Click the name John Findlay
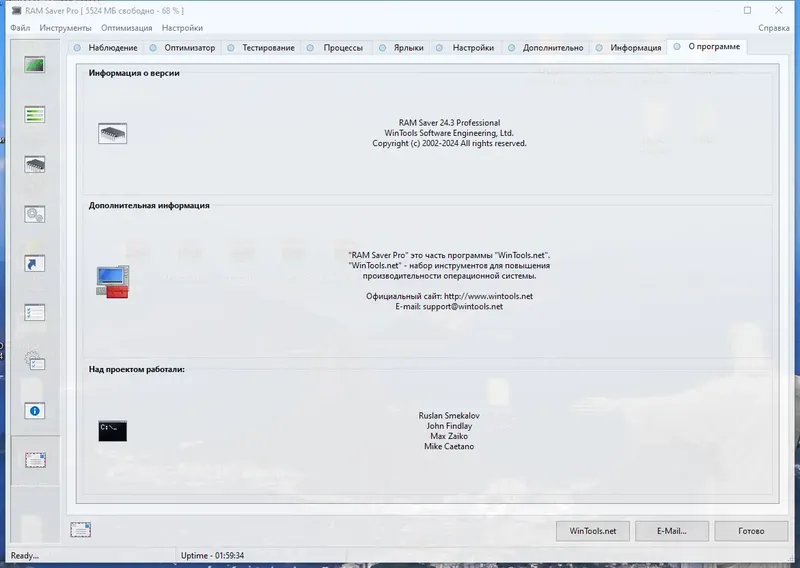Screen dimensions: 800x568 (x=449, y=426)
